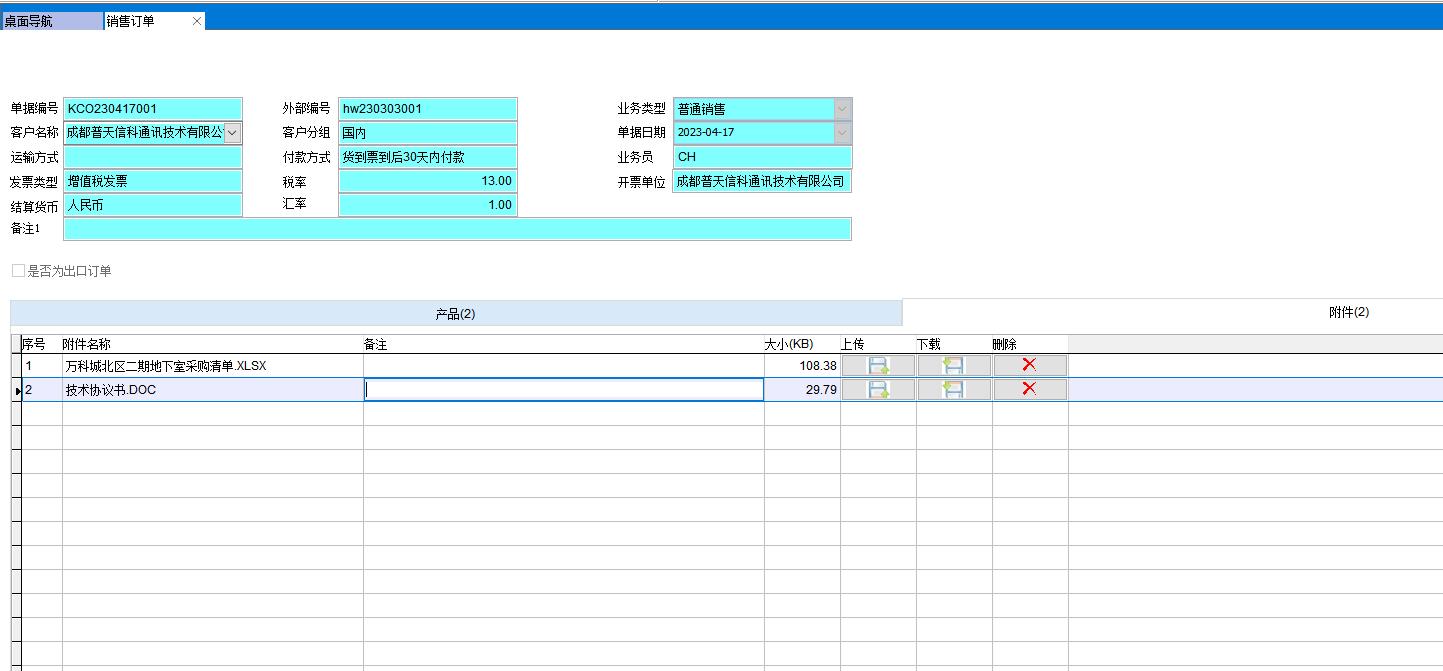The image size is (1443, 671).
Task: Open the 业务类型 dropdown
Action: [842, 108]
